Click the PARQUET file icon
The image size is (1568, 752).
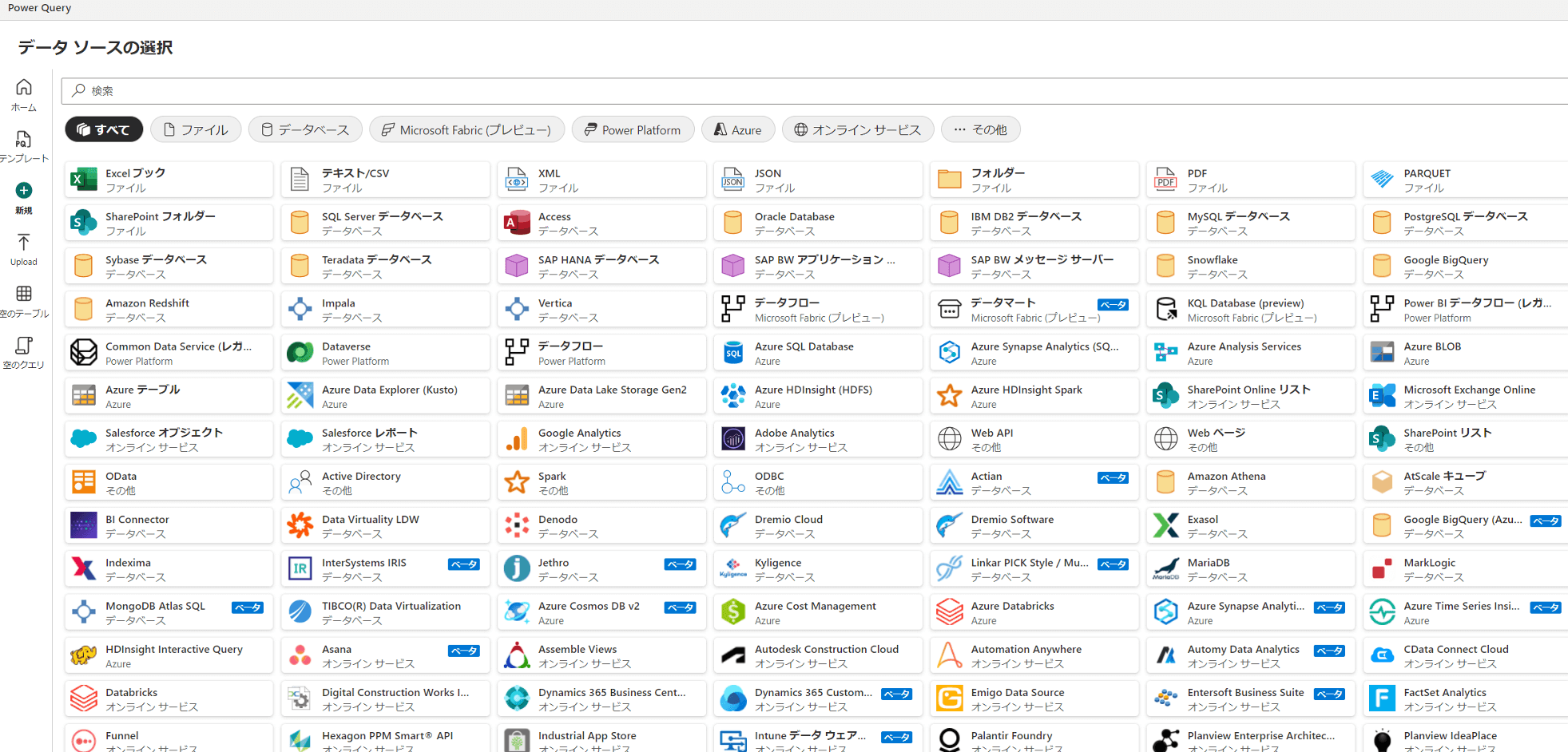(1383, 180)
